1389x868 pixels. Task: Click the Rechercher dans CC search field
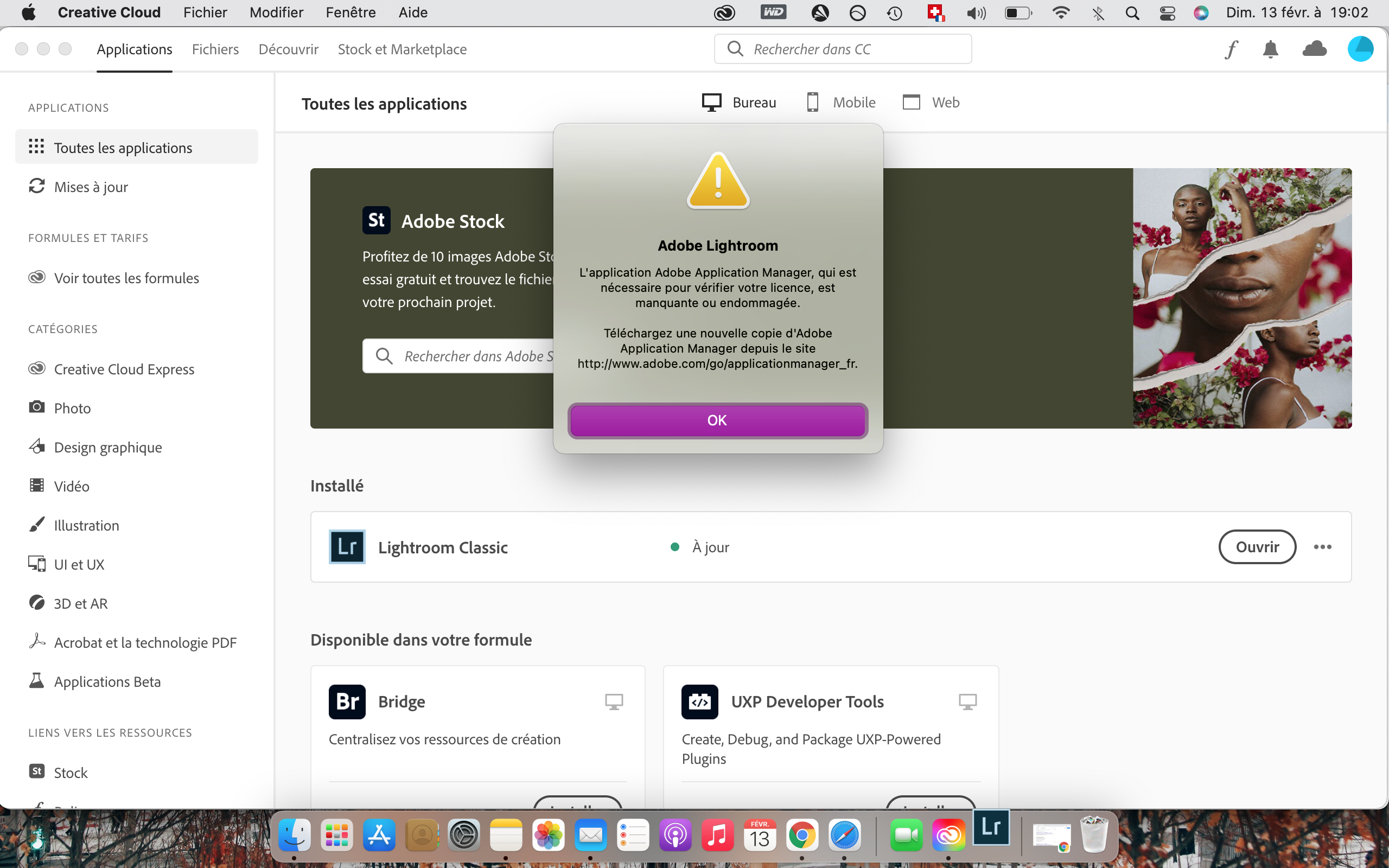pyautogui.click(x=842, y=49)
